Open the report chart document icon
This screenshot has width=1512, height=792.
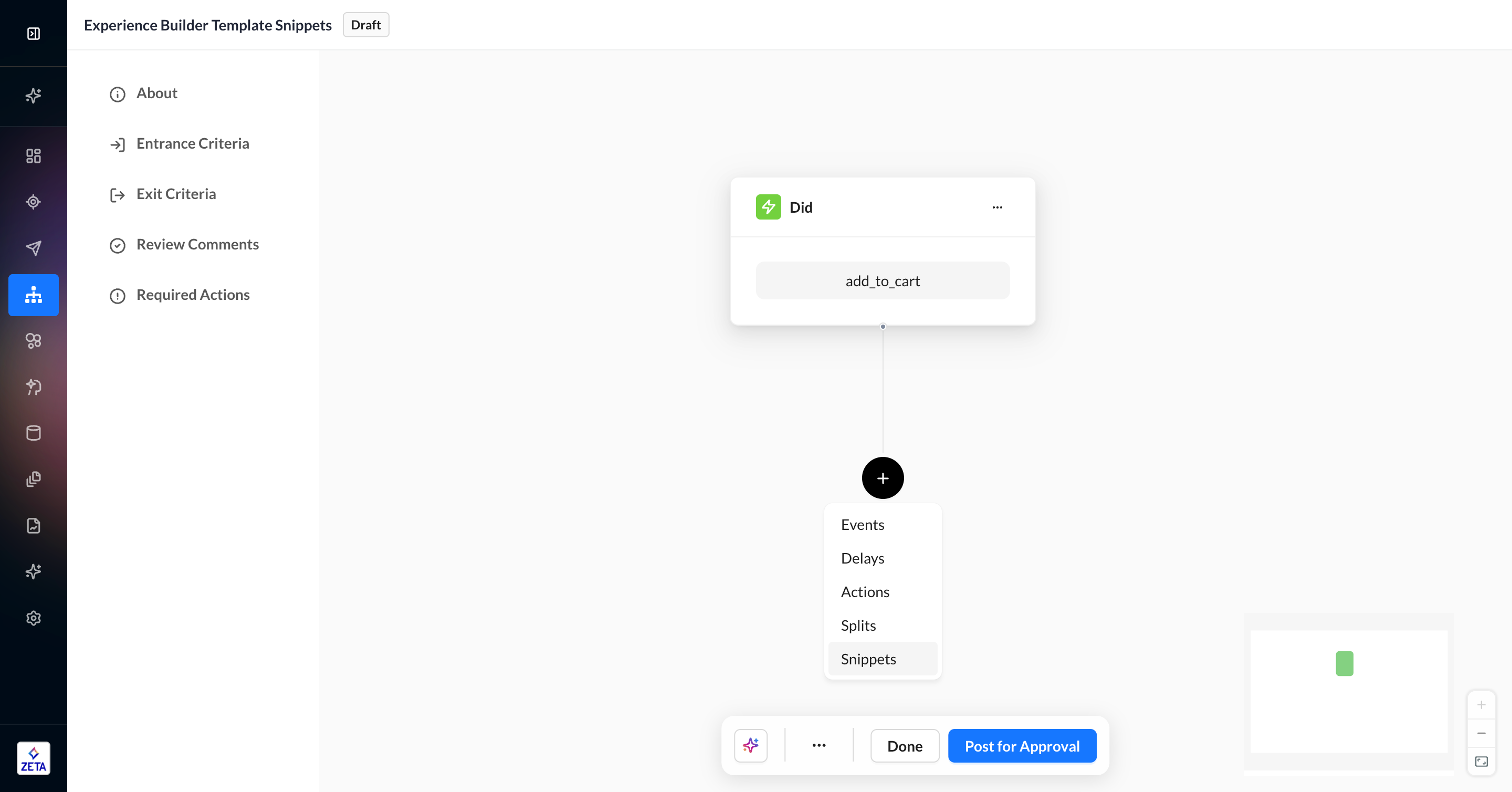(x=34, y=525)
